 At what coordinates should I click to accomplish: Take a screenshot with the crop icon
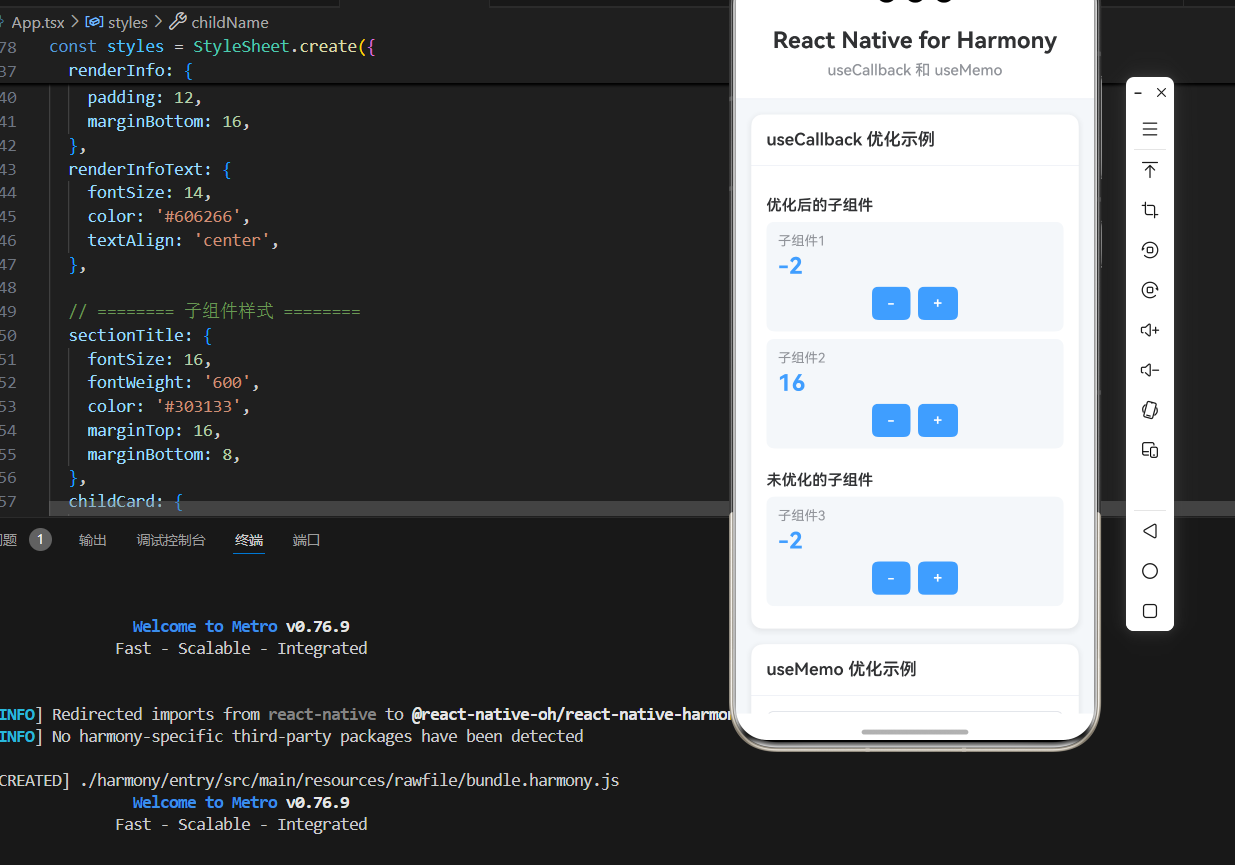coord(1150,210)
